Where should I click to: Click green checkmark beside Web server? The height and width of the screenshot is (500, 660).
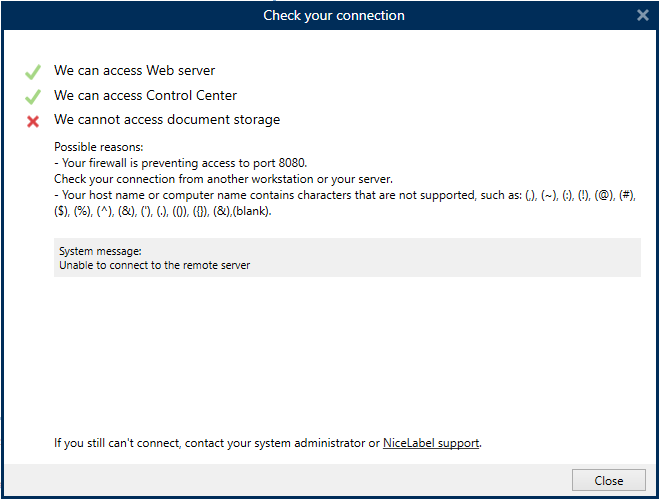click(33, 72)
